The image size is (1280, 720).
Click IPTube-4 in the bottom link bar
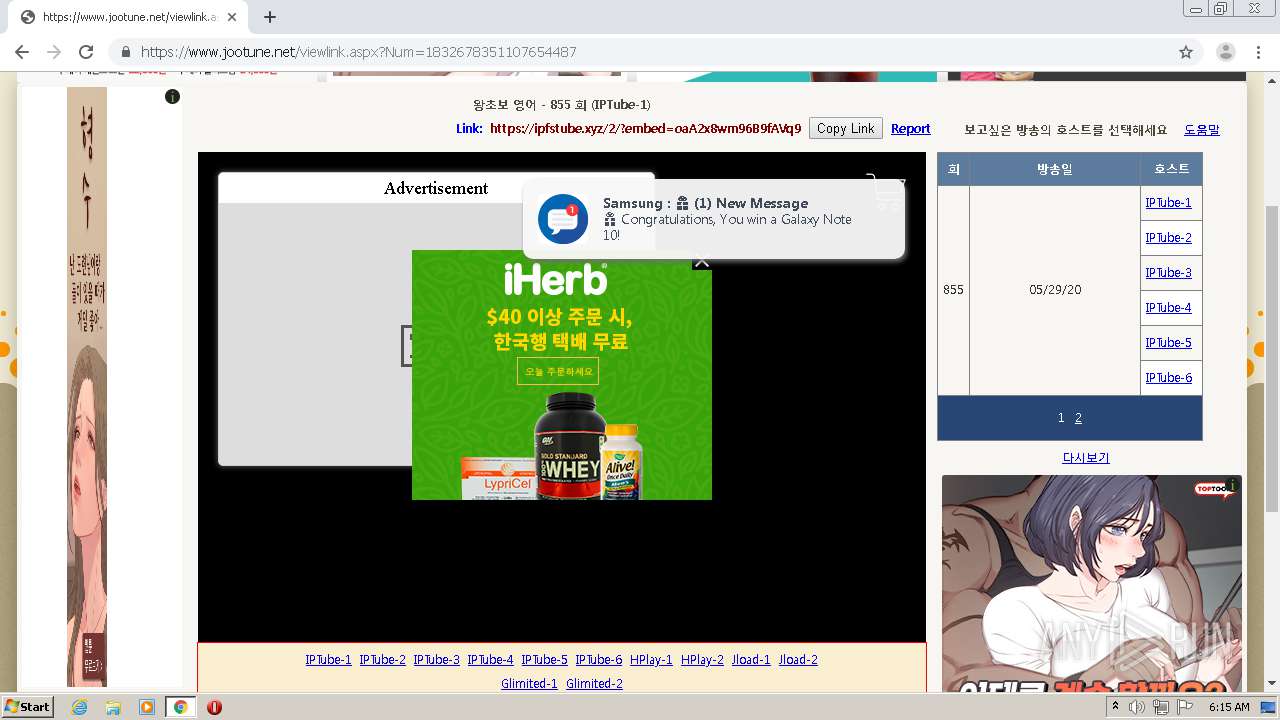(x=490, y=660)
